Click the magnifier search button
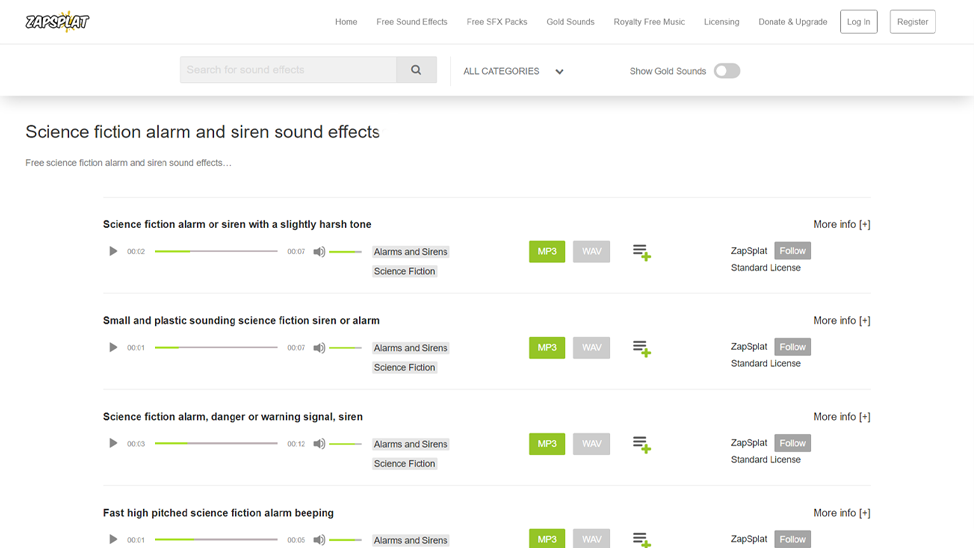Viewport: 974px width, 548px height. point(416,70)
